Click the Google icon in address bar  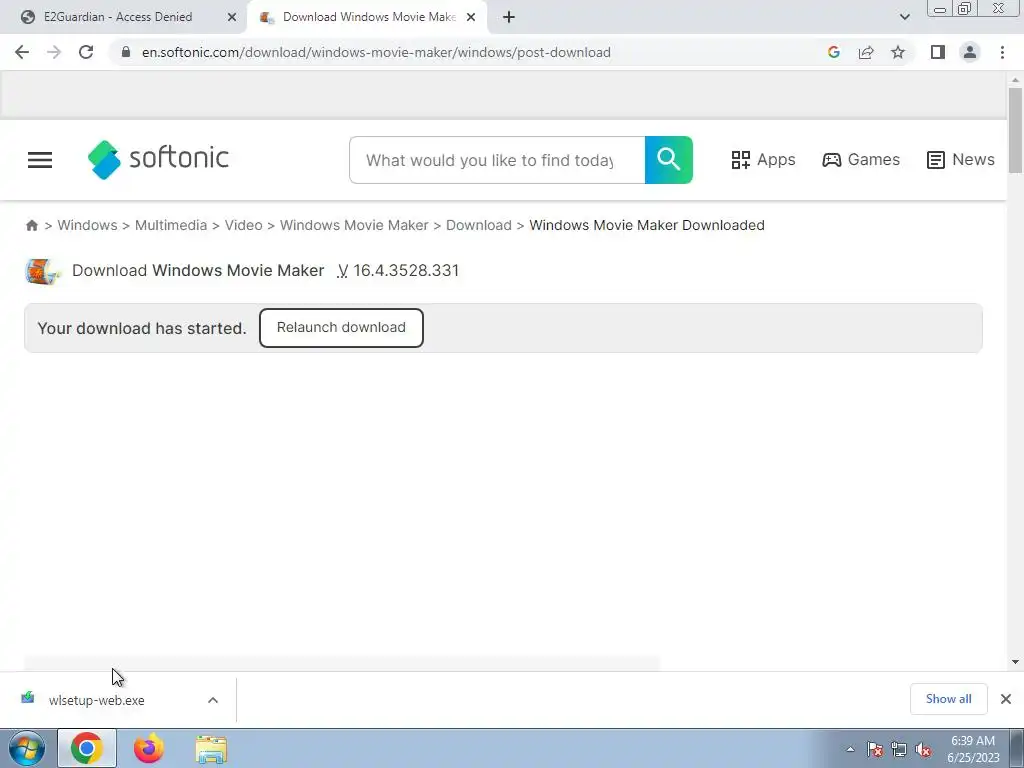coord(833,52)
